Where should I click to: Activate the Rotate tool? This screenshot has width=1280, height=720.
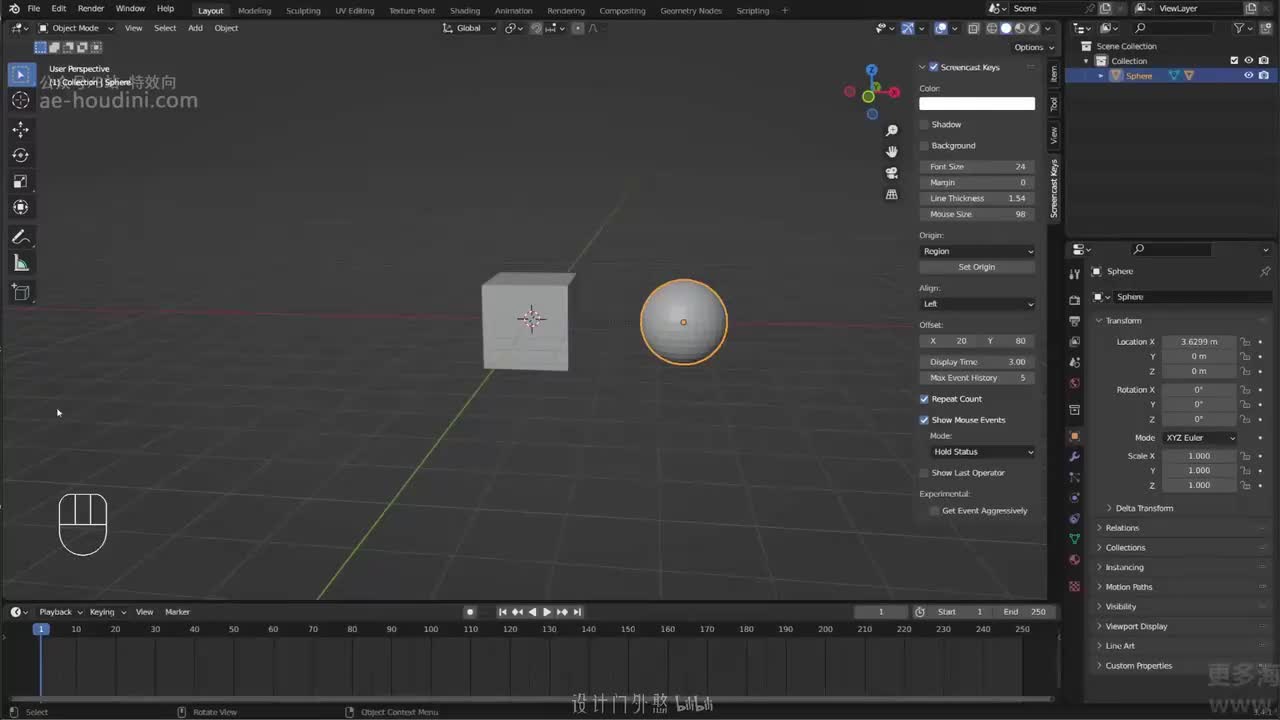[20, 155]
